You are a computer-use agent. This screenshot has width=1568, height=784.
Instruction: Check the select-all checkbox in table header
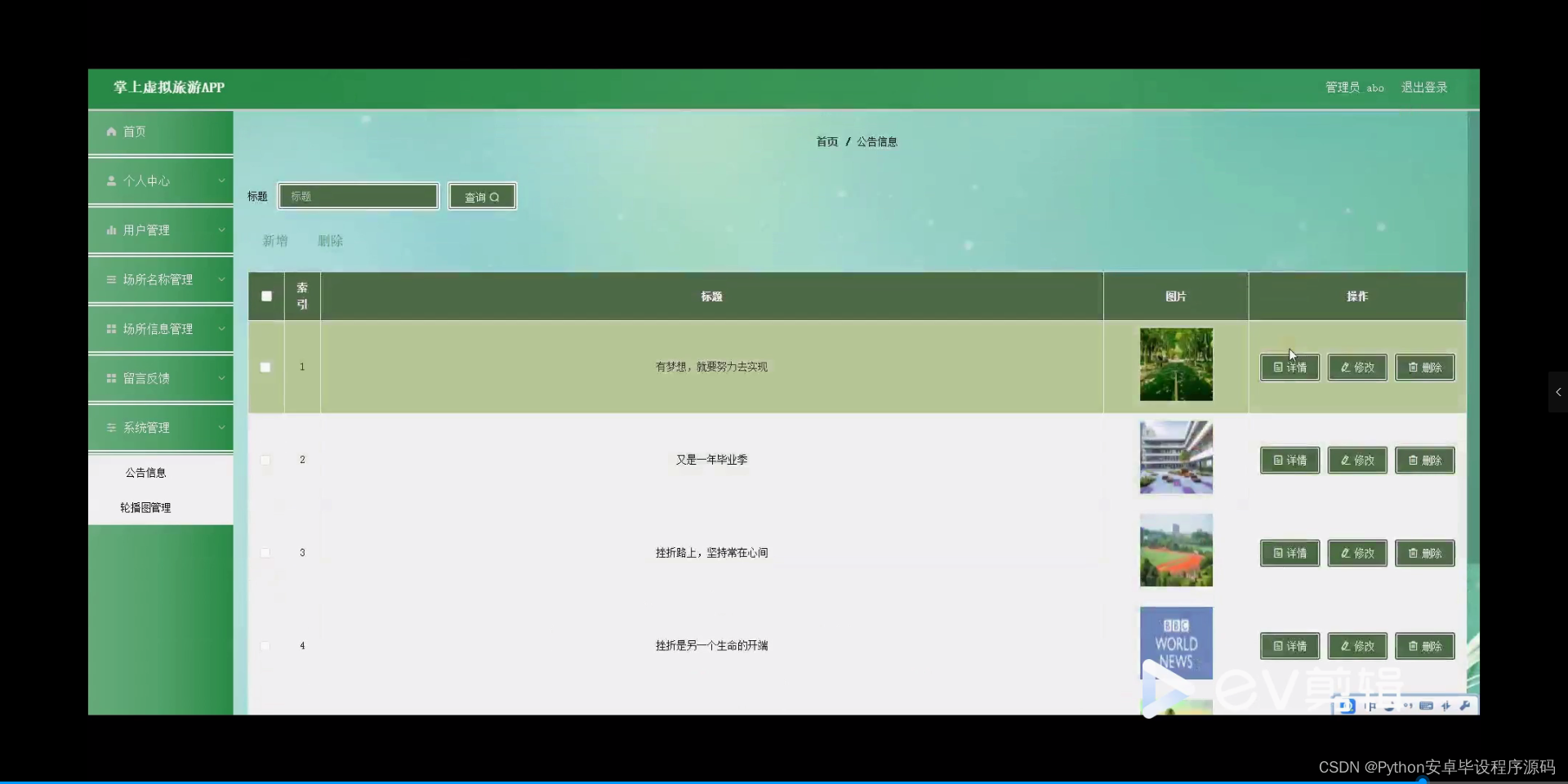point(265,296)
